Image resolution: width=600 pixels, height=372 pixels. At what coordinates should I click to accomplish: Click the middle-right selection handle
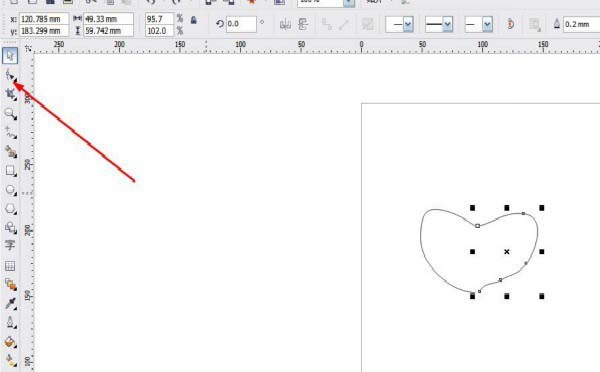(541, 251)
